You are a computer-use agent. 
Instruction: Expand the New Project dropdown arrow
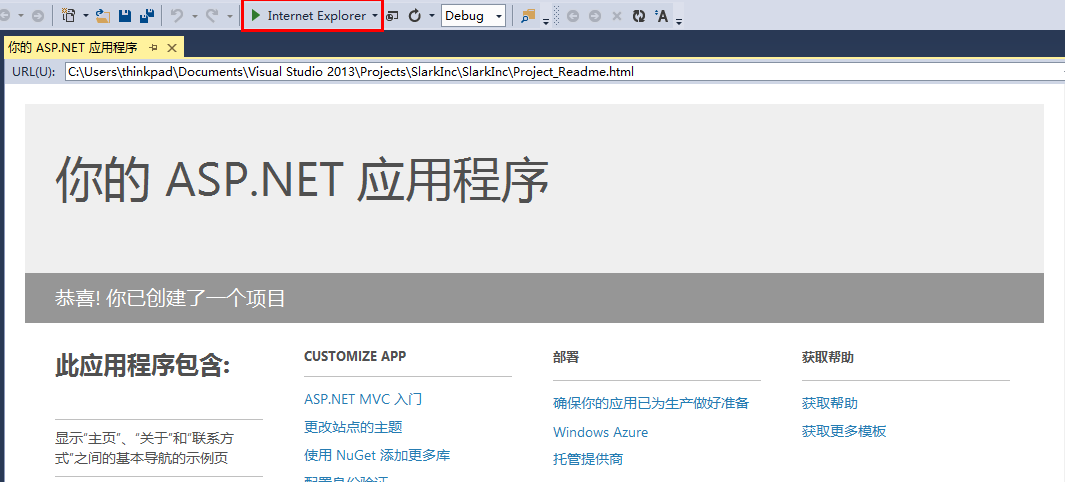tap(86, 16)
